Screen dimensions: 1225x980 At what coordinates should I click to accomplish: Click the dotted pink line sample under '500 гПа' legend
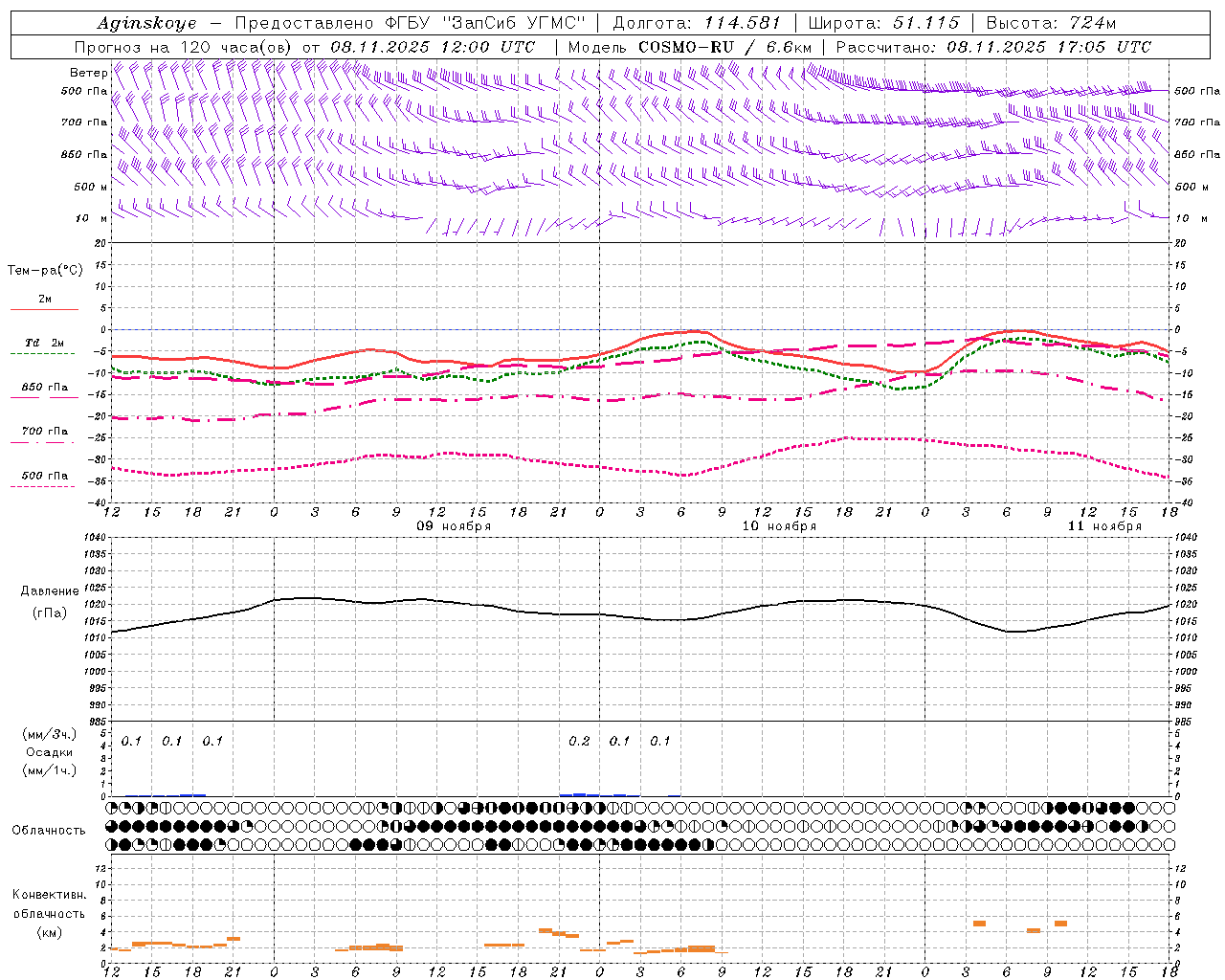point(43,487)
